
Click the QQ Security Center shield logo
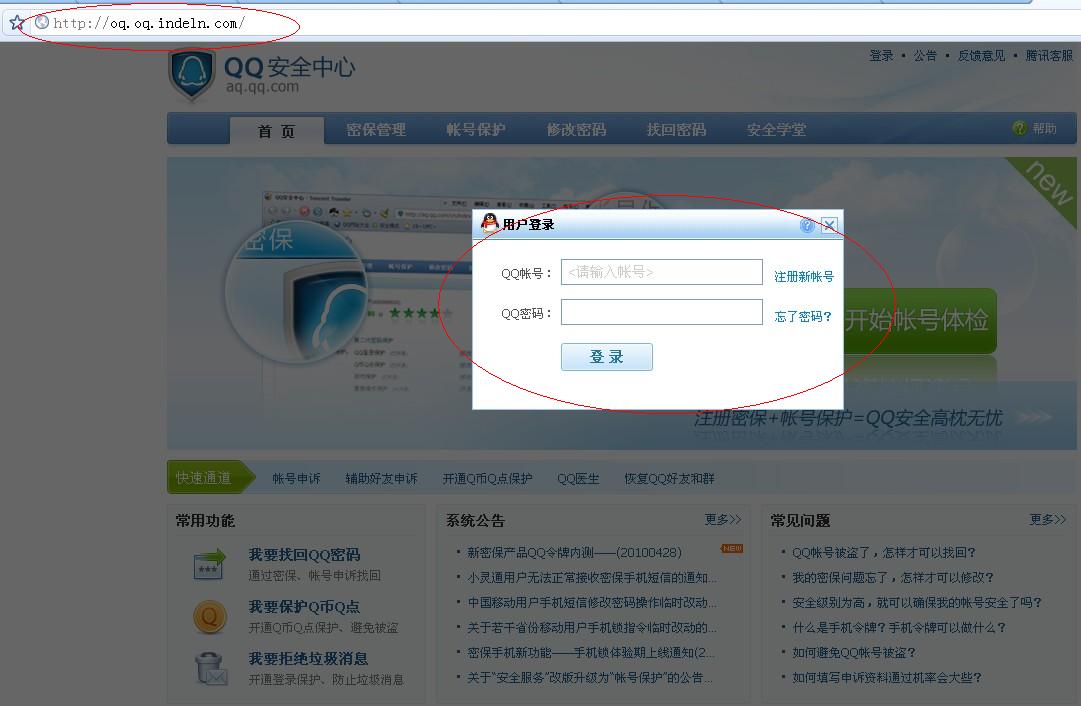point(192,74)
